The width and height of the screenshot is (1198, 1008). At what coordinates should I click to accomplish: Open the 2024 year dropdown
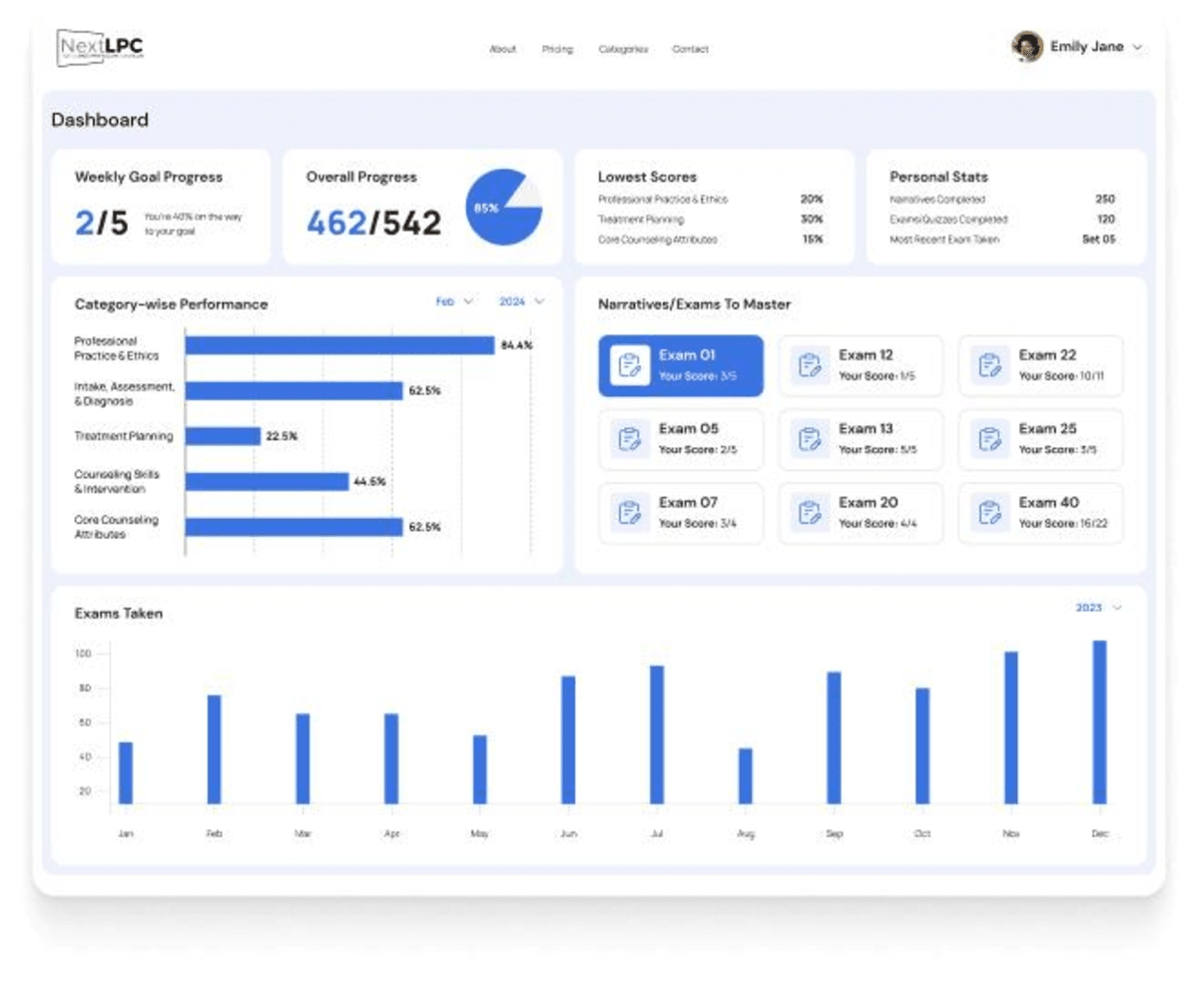[521, 301]
